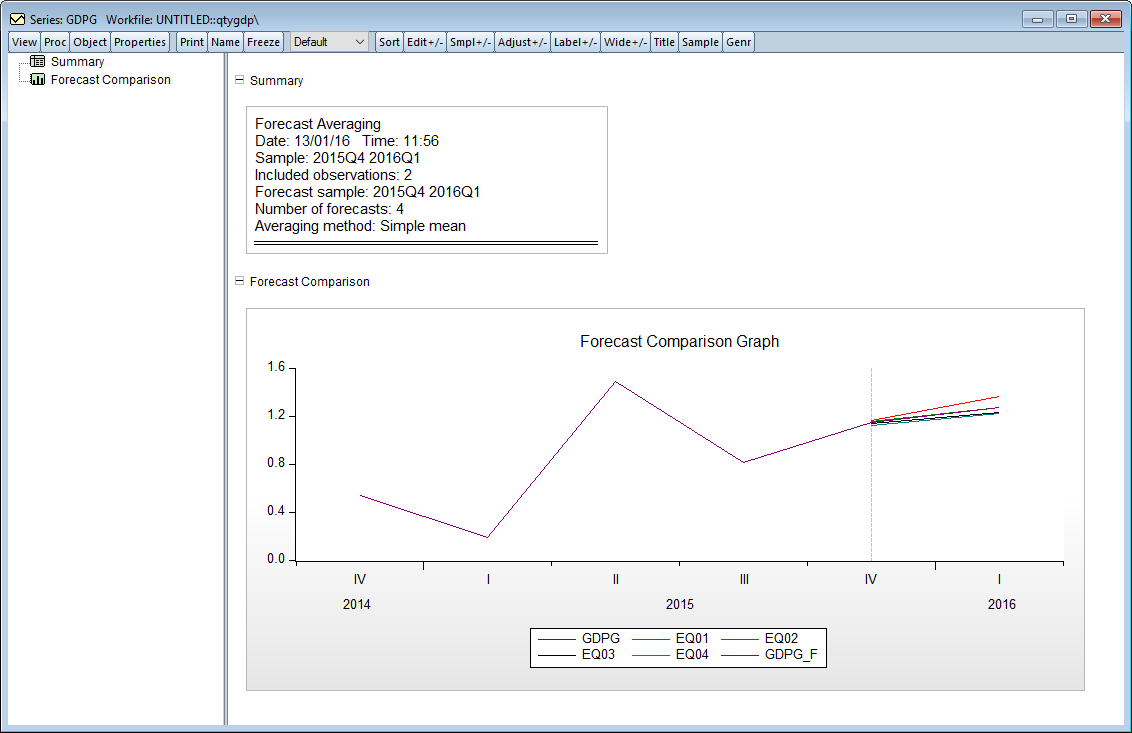The image size is (1132, 733).
Task: Open the View menu
Action: click(24, 42)
